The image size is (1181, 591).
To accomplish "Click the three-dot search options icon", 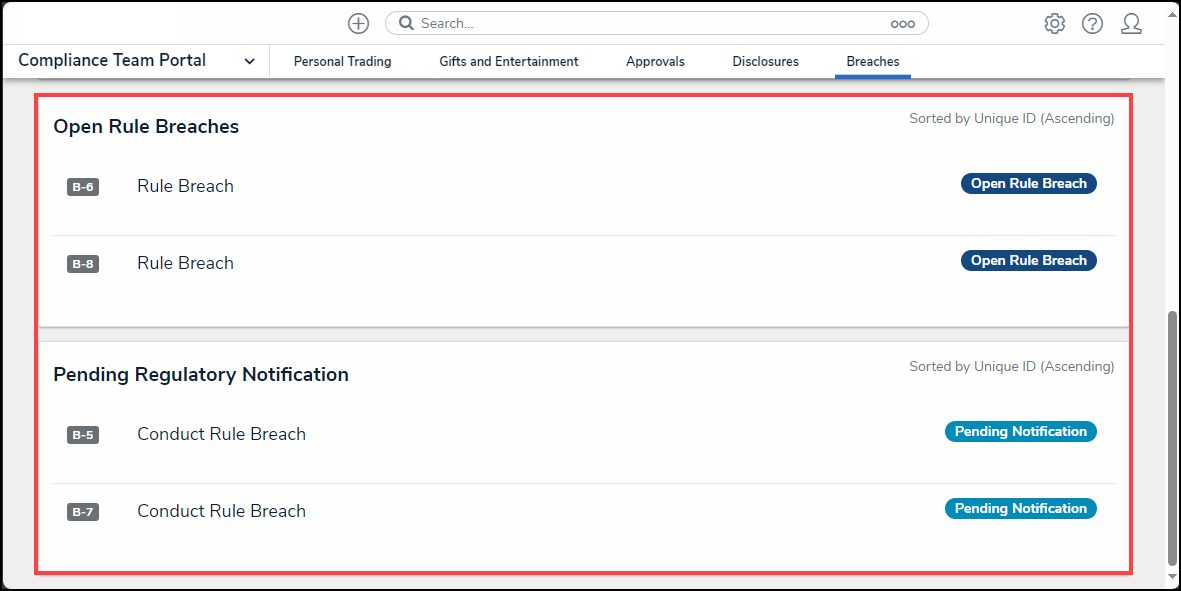I will [902, 24].
